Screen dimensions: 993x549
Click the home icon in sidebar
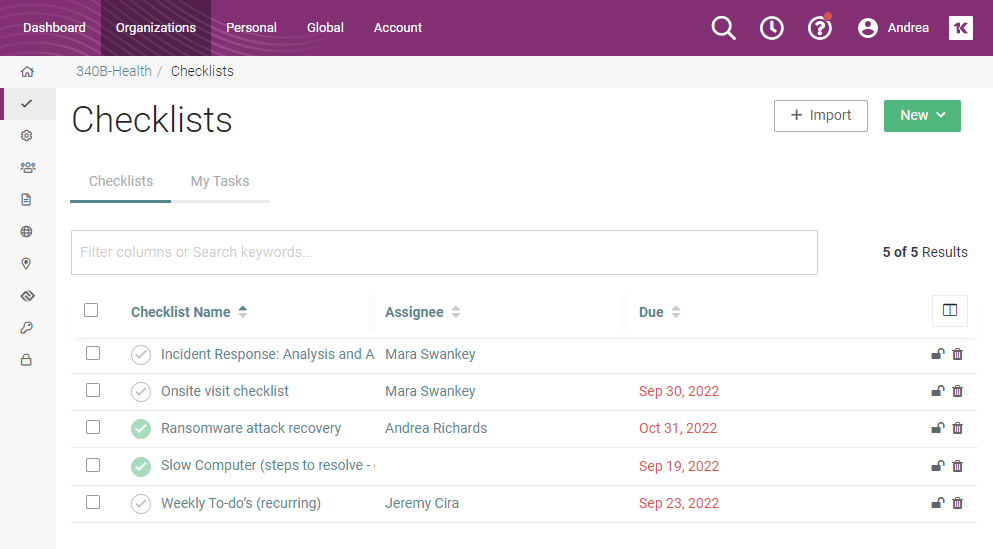point(27,72)
